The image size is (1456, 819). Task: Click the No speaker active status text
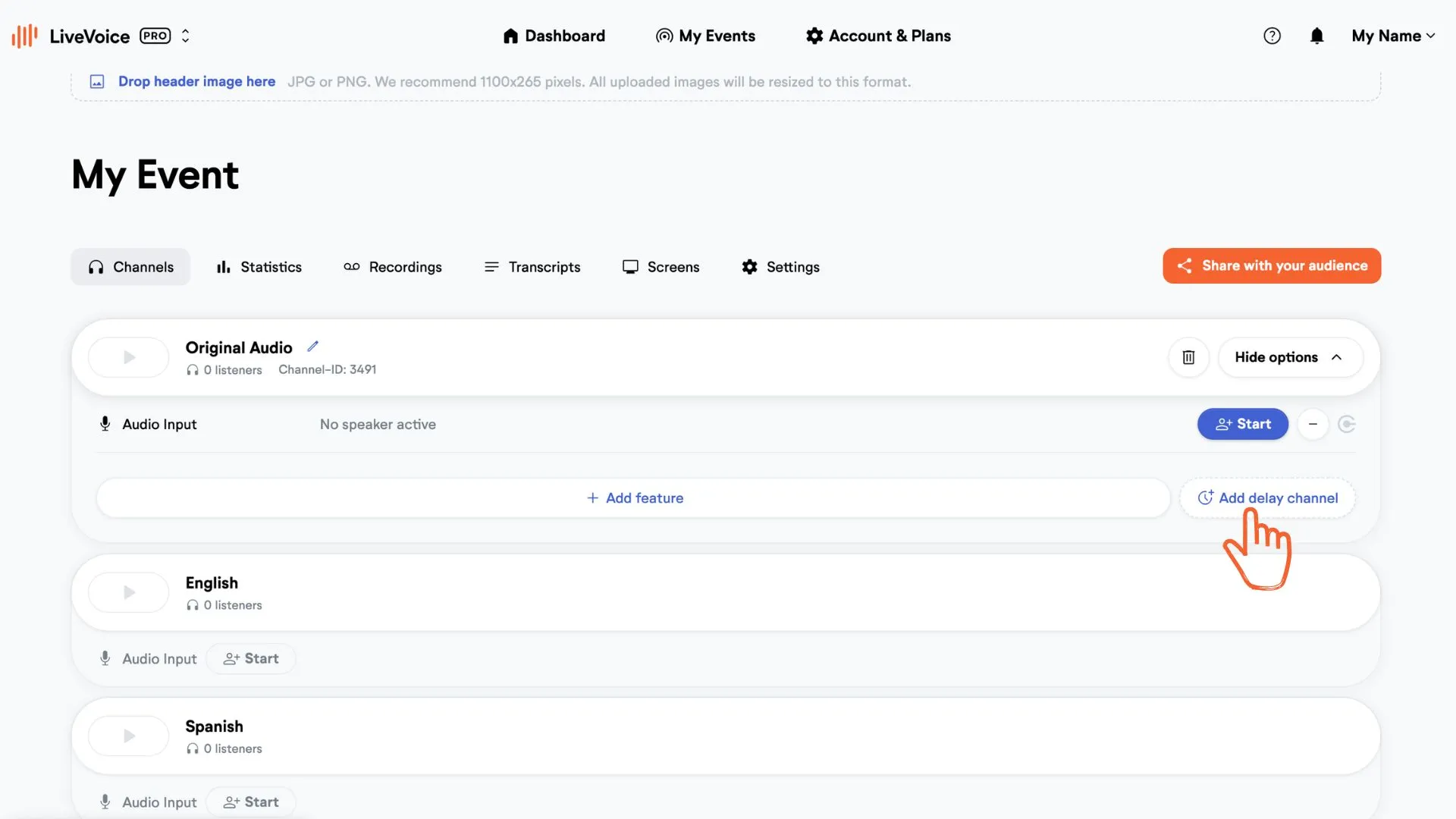click(x=378, y=425)
